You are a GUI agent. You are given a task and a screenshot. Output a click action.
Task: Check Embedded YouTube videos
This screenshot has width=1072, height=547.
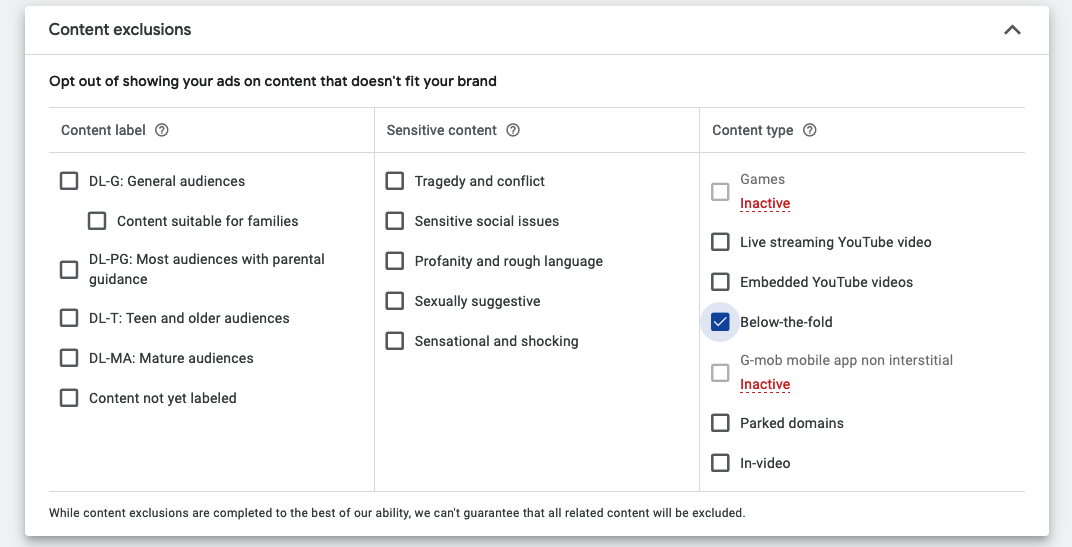pos(720,282)
